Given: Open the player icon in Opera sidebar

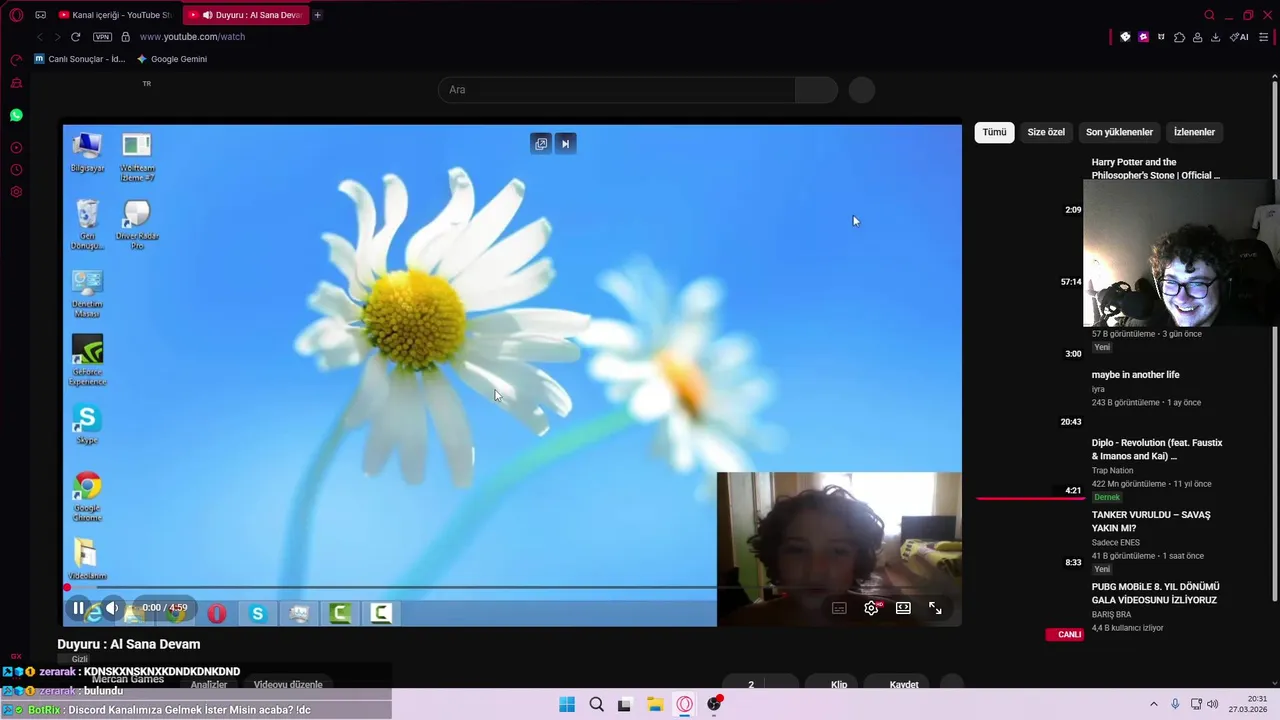Looking at the screenshot, I should pyautogui.click(x=16, y=148).
